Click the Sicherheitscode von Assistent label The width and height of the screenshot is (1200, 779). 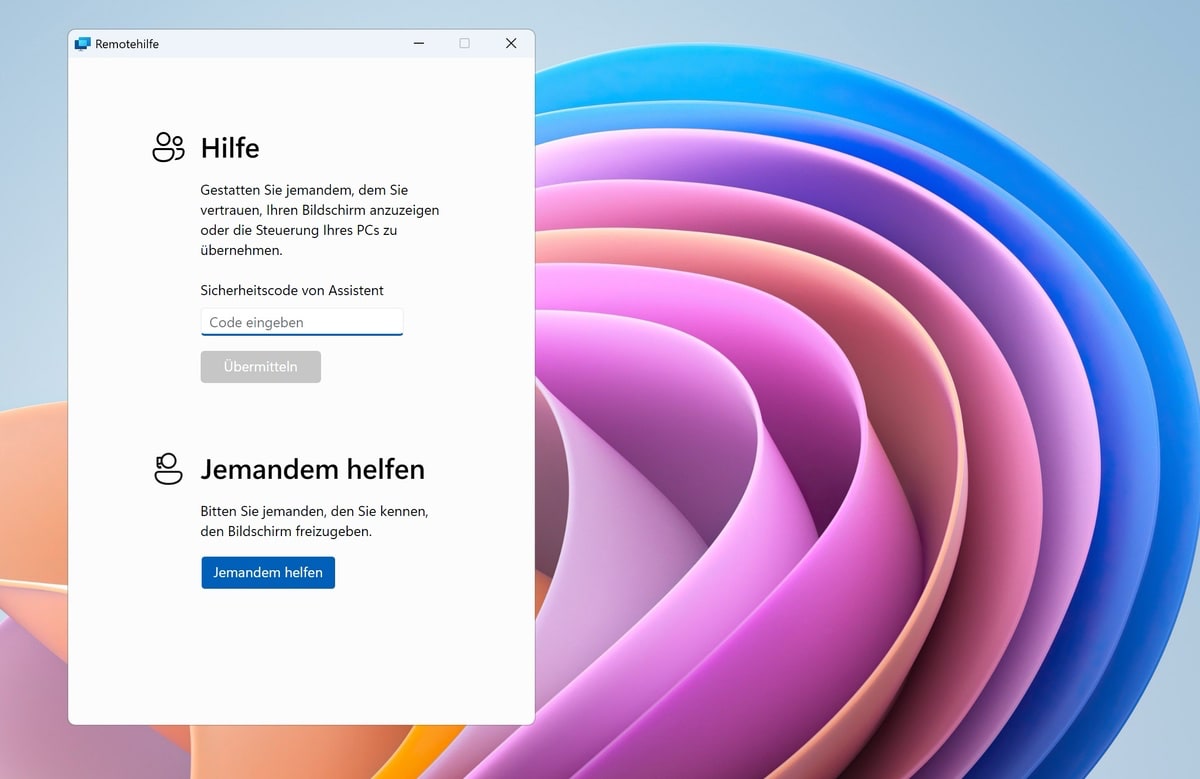click(292, 290)
